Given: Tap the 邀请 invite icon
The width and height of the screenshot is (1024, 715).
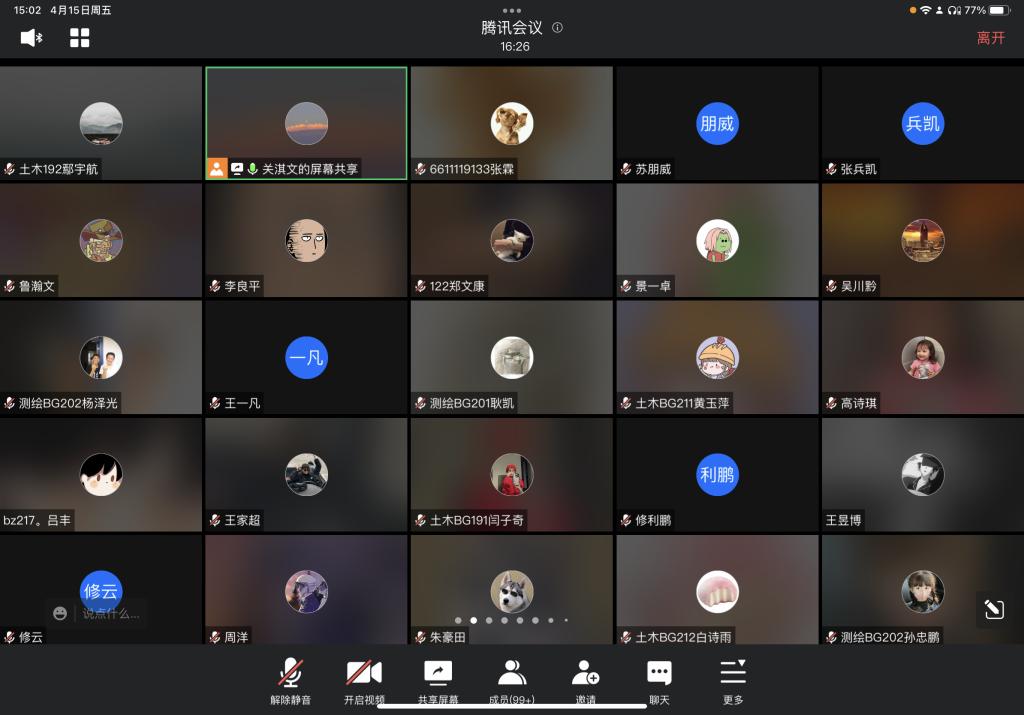Looking at the screenshot, I should pyautogui.click(x=585, y=681).
